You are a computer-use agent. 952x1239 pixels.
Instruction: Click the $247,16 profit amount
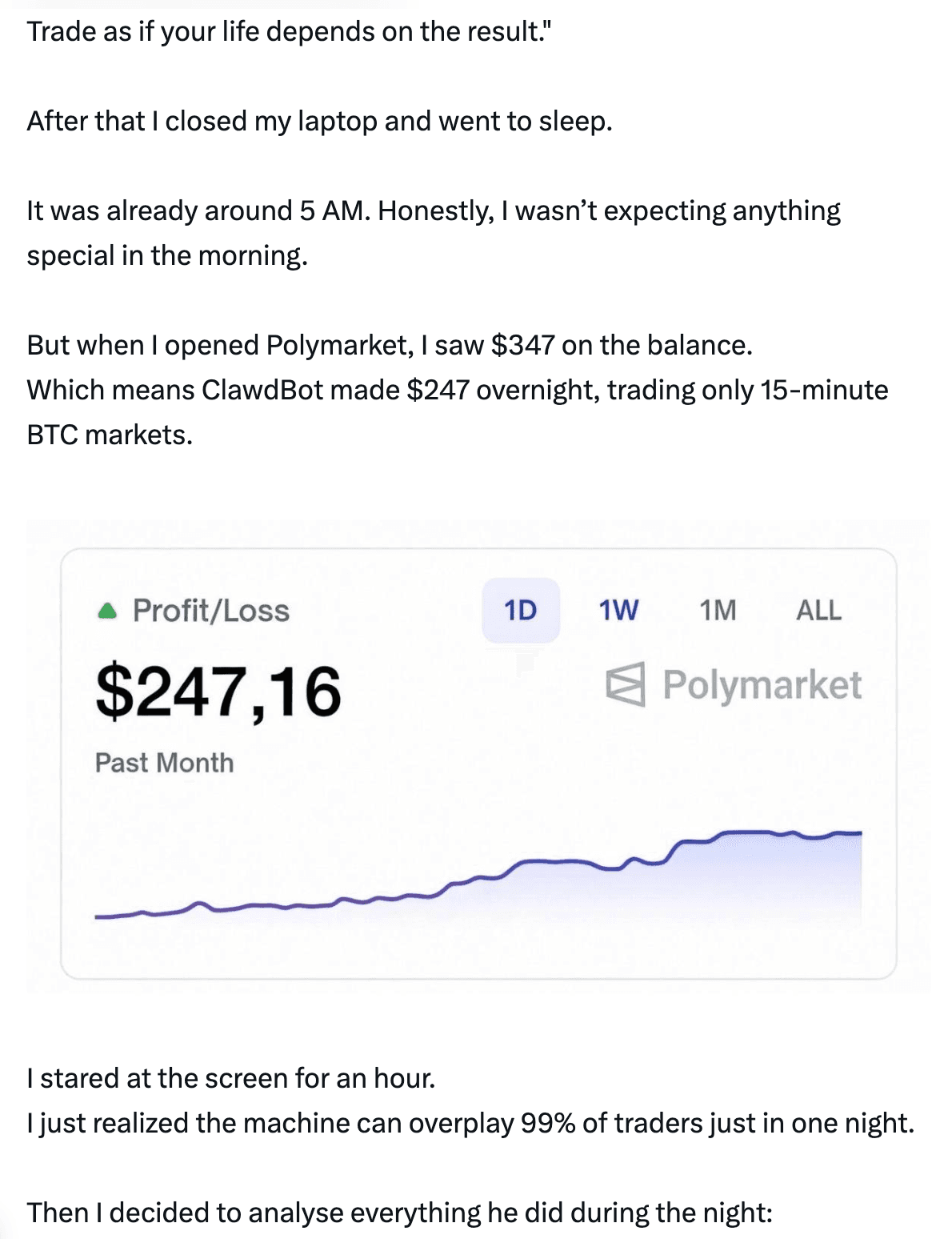pyautogui.click(x=218, y=692)
